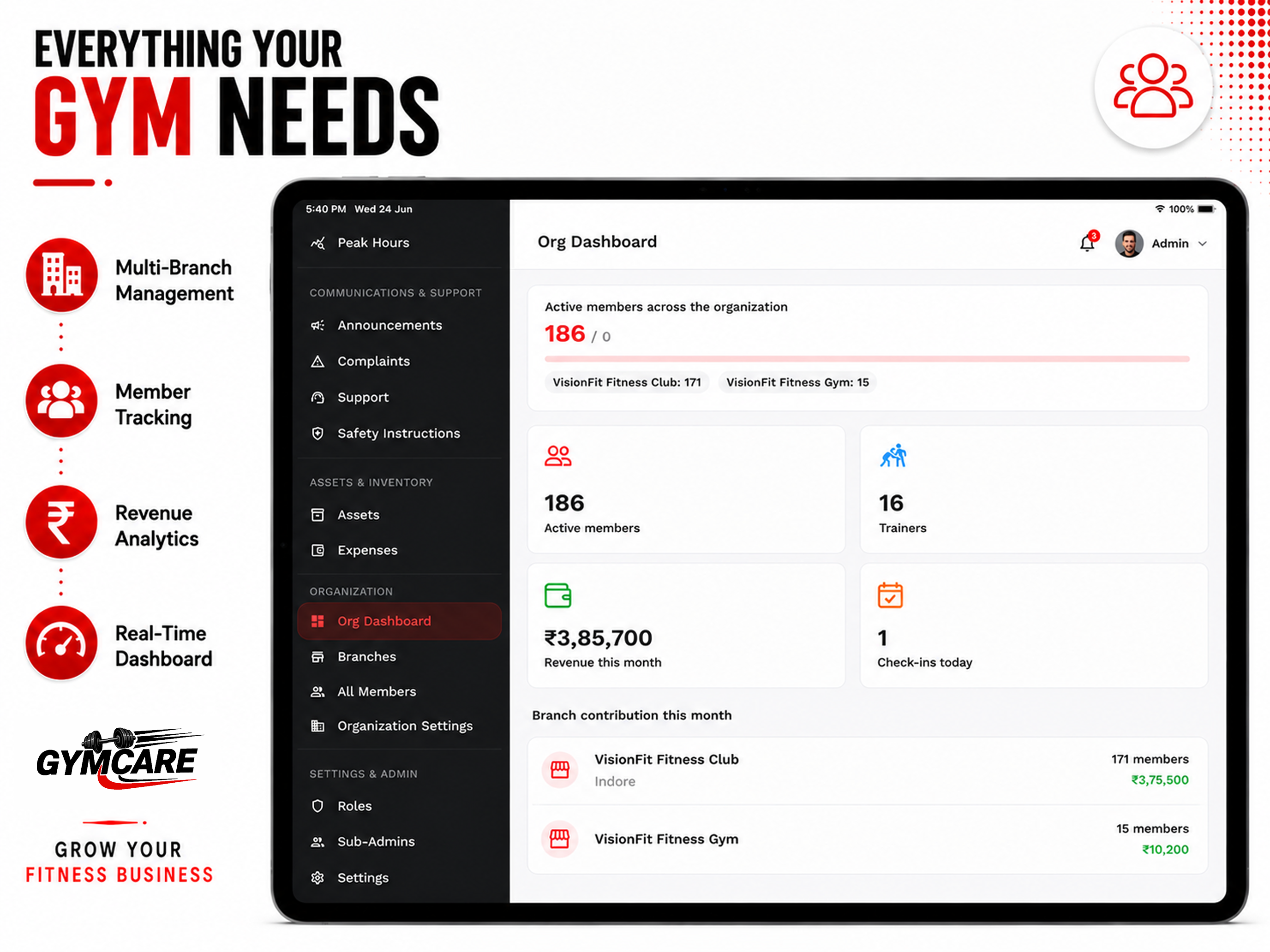Open the Branches page label
The height and width of the screenshot is (952, 1270).
tap(366, 656)
